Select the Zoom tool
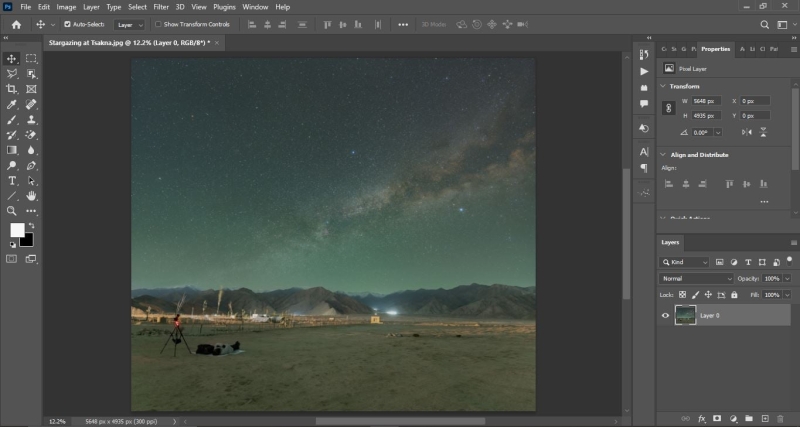 pos(11,211)
